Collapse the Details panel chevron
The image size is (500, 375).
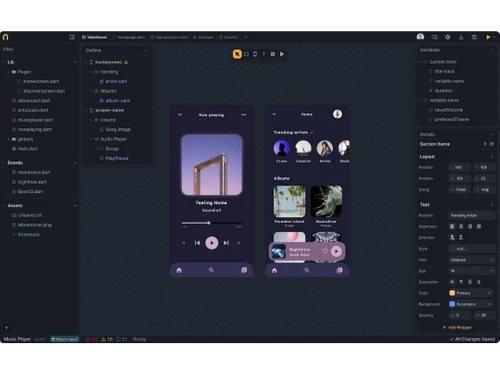[491, 134]
